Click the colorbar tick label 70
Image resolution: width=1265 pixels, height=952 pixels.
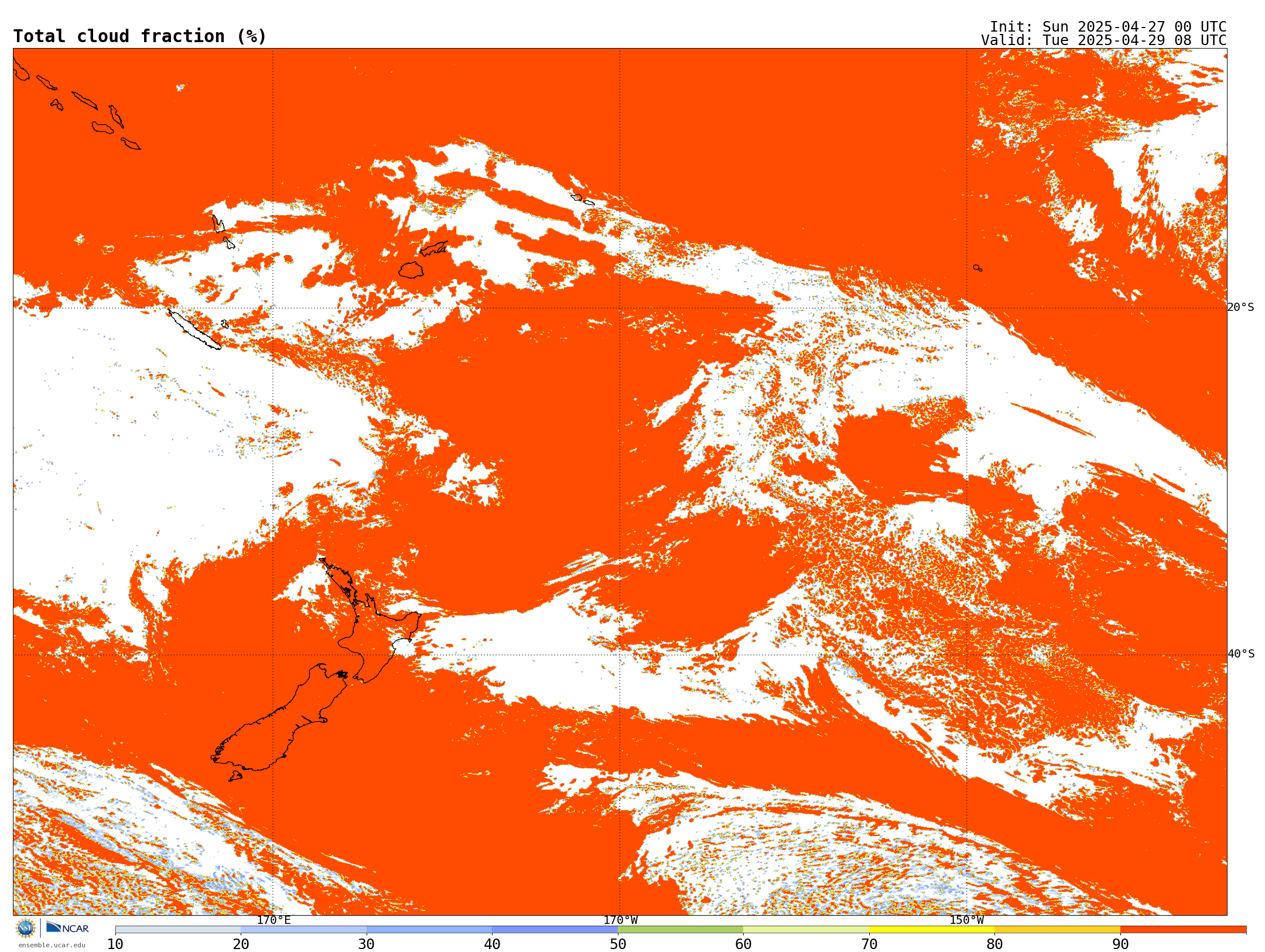(x=869, y=944)
